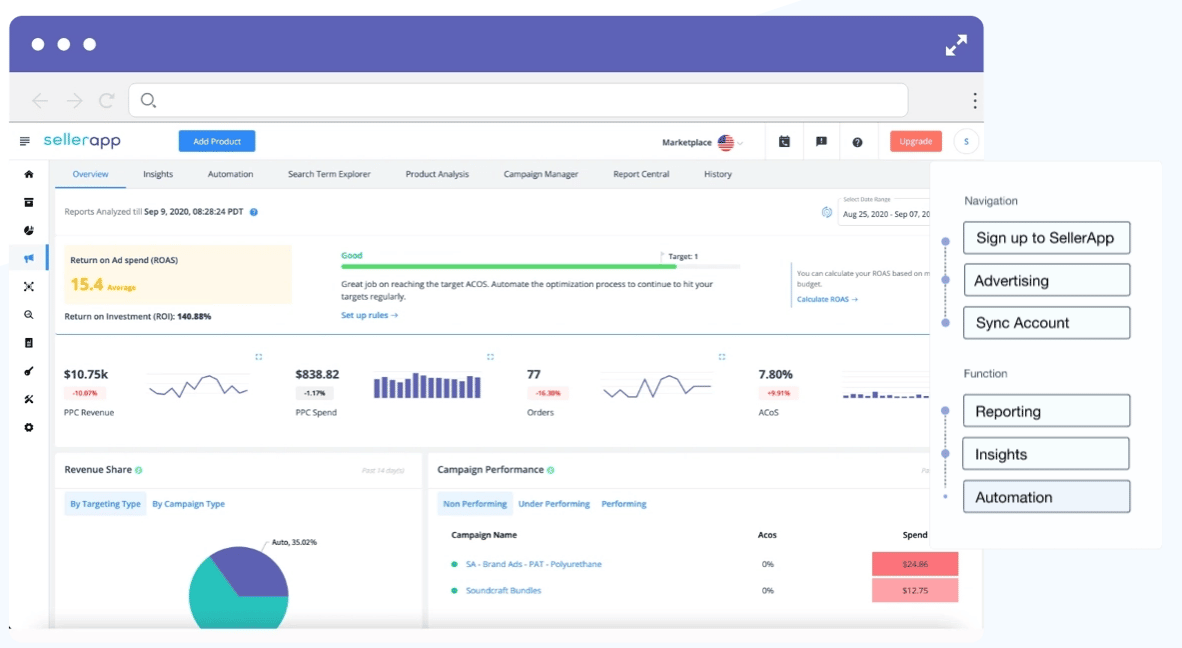Click the browser back arrow
Viewport: 1182px width, 648px height.
pyautogui.click(x=40, y=100)
